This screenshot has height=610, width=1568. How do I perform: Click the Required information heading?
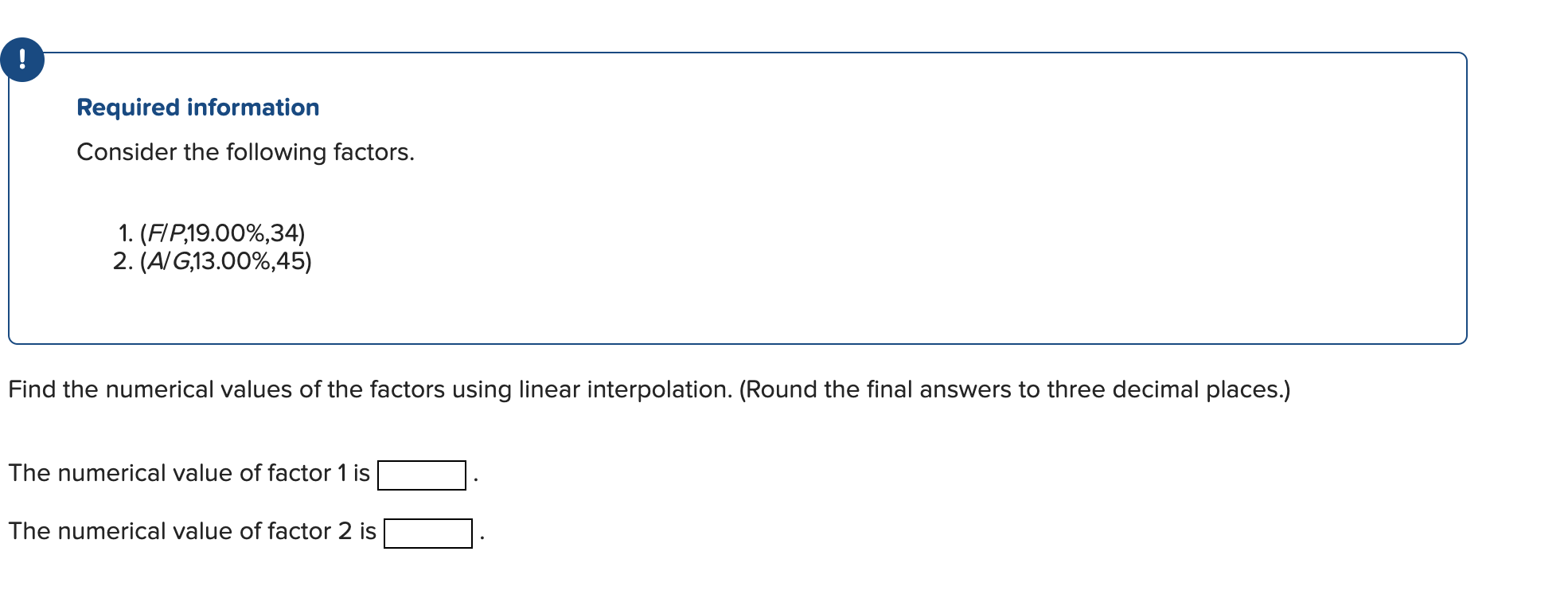pyautogui.click(x=197, y=108)
